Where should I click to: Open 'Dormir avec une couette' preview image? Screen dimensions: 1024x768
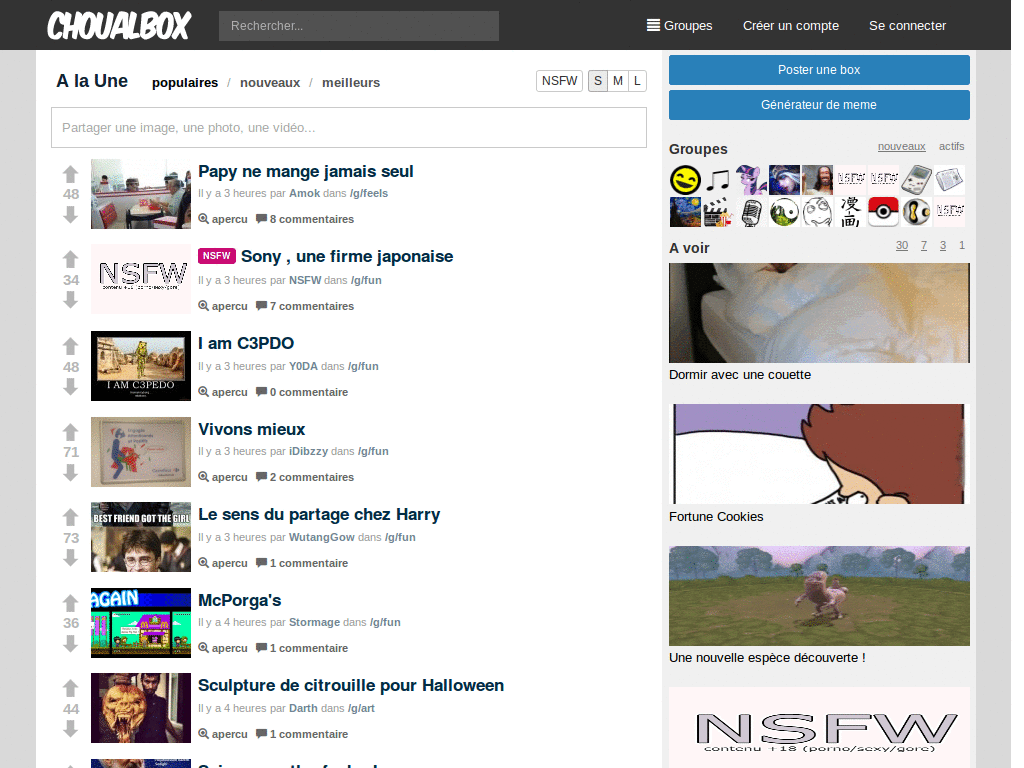click(819, 313)
